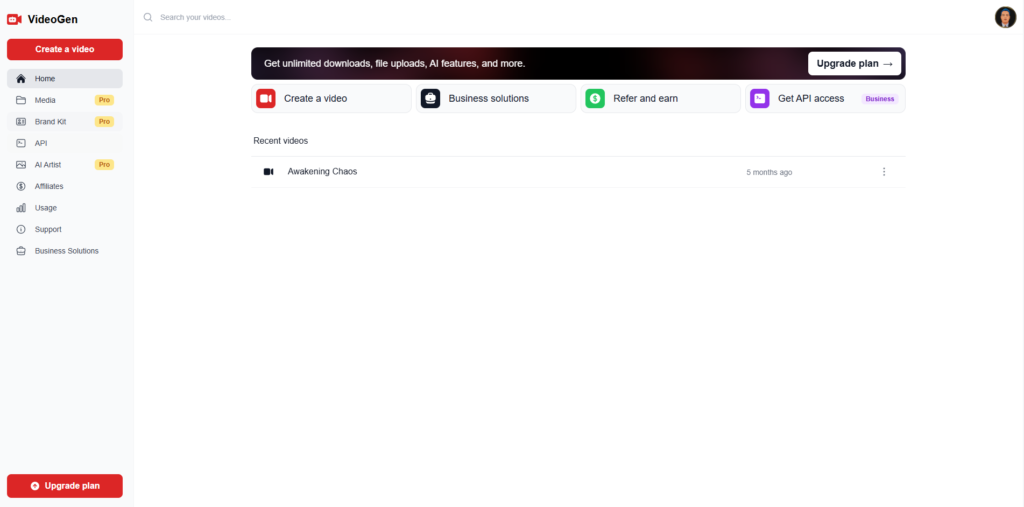Select the Create a video card label
The image size is (1024, 507).
(315, 99)
